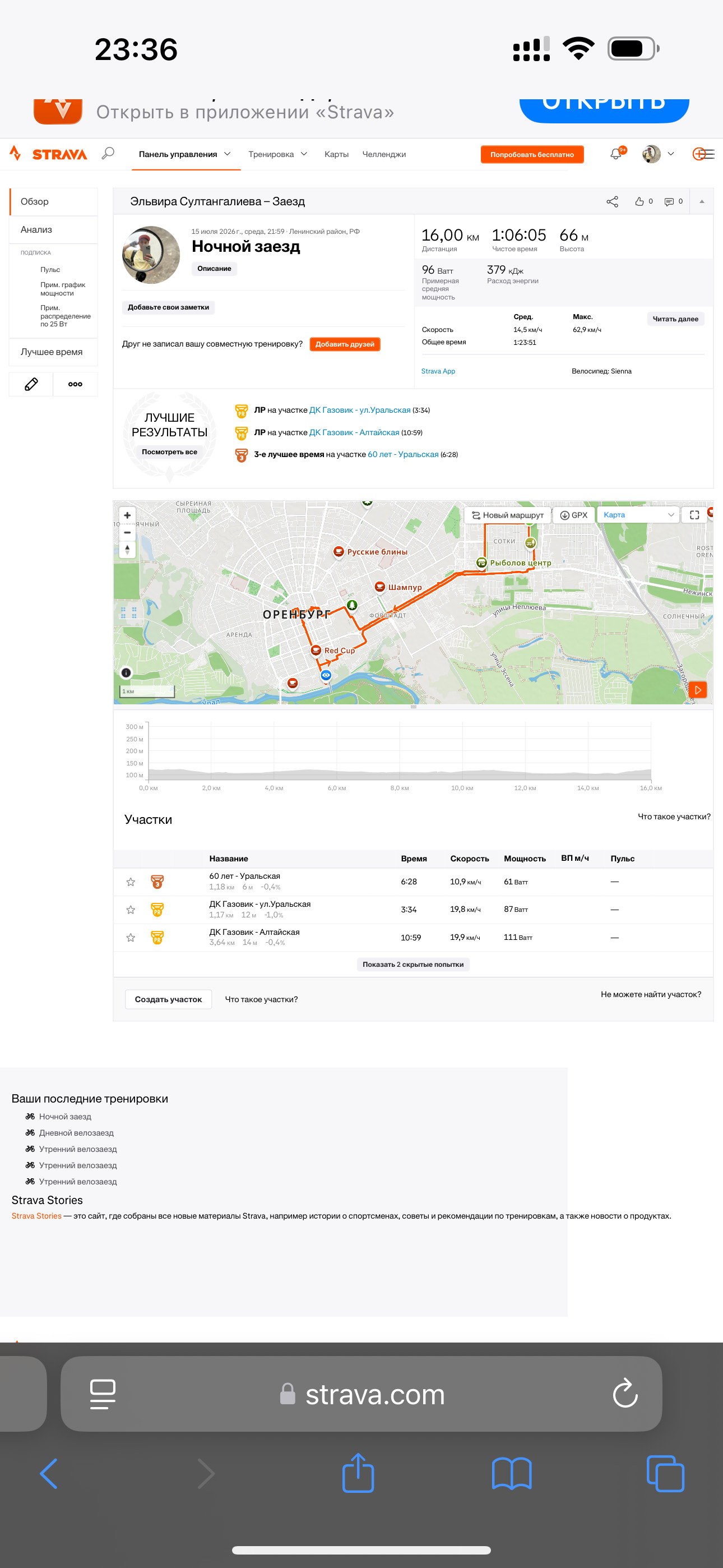
Task: Open the Strava Stories link
Action: click(x=36, y=1216)
